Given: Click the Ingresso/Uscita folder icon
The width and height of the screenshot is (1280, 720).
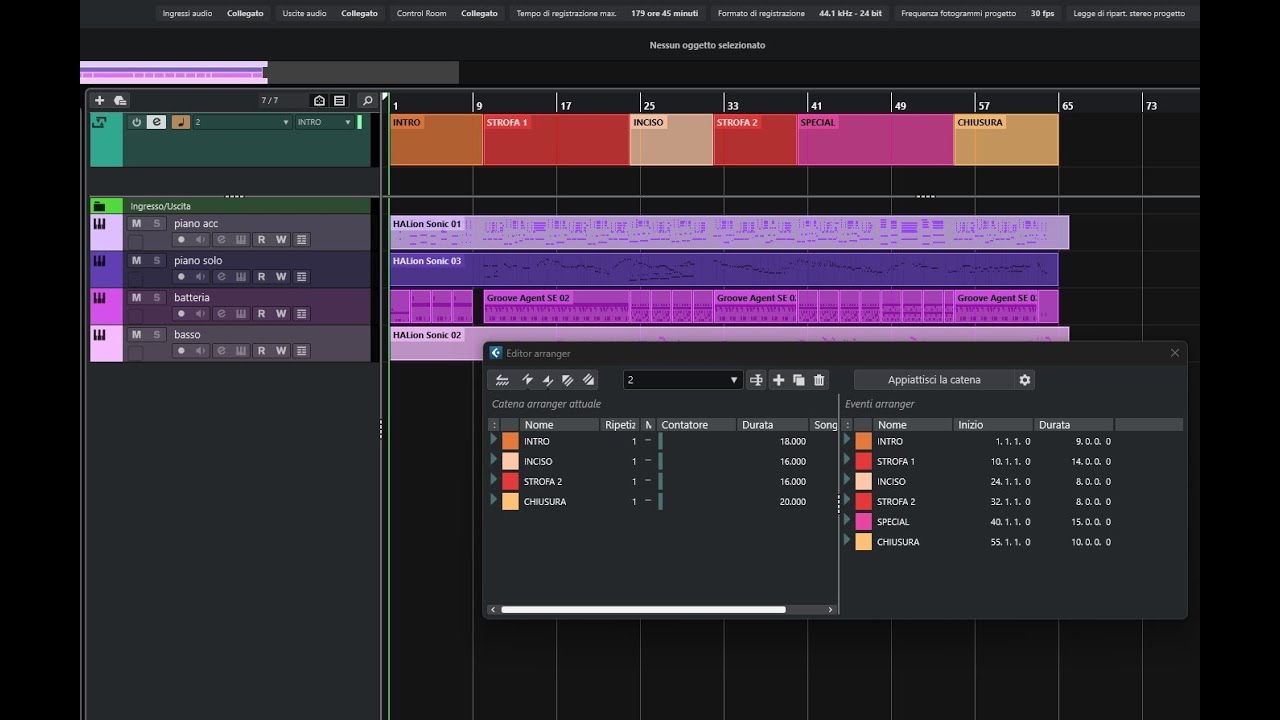Looking at the screenshot, I should point(99,206).
